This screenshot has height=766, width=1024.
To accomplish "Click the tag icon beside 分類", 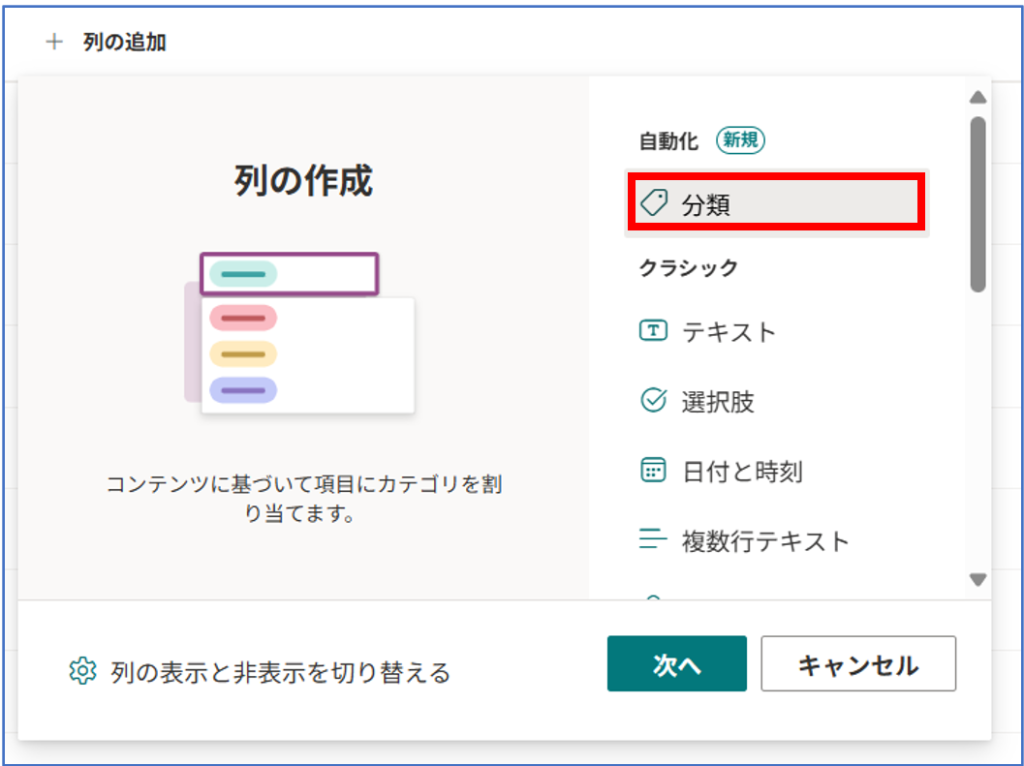I will (654, 204).
